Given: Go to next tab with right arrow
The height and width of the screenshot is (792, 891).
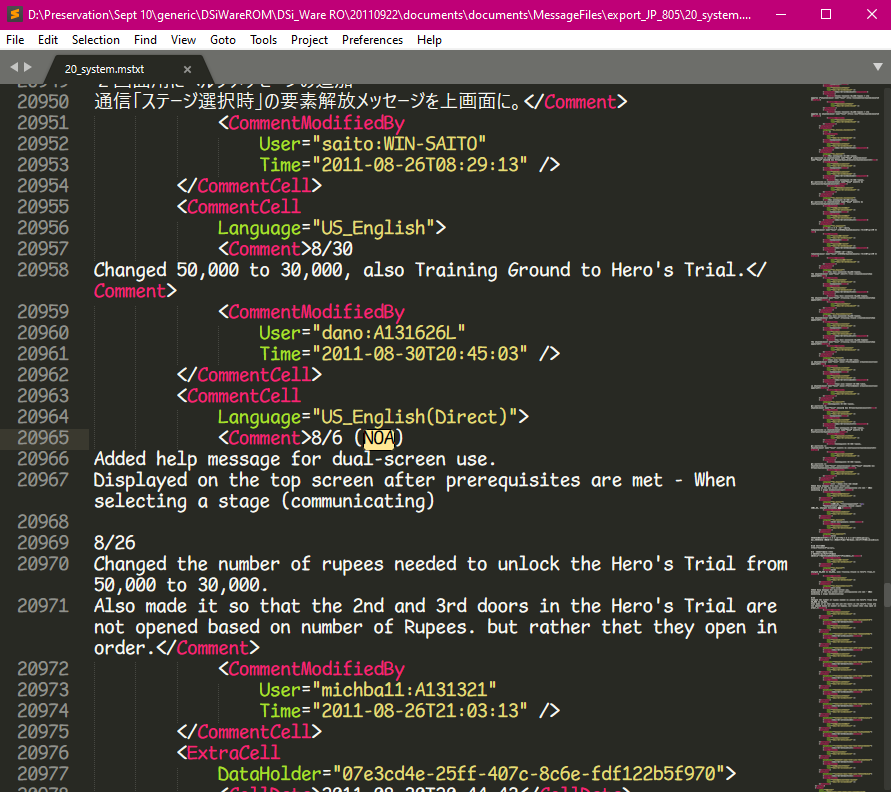Looking at the screenshot, I should [x=27, y=67].
